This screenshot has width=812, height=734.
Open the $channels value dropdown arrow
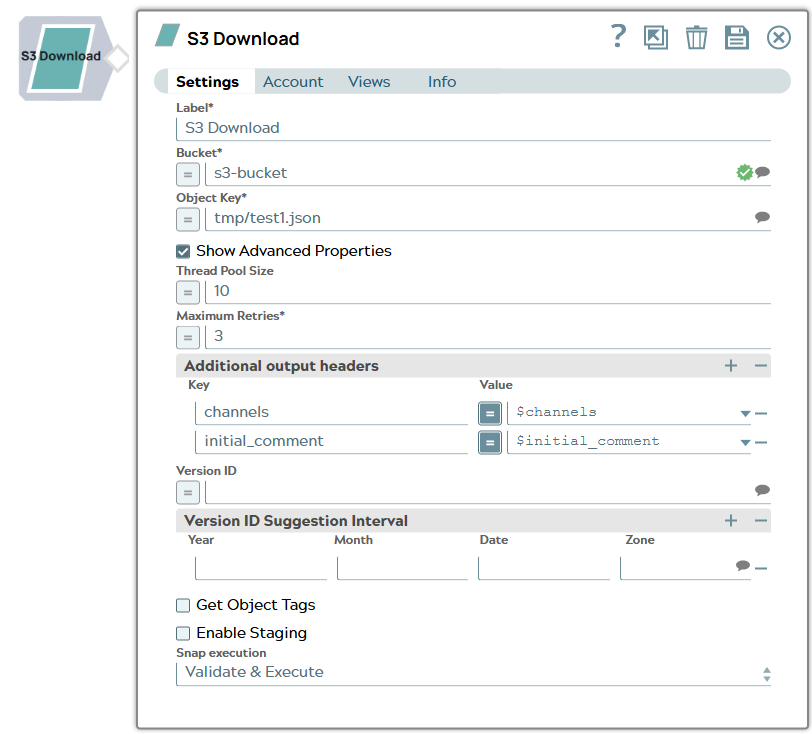(745, 413)
